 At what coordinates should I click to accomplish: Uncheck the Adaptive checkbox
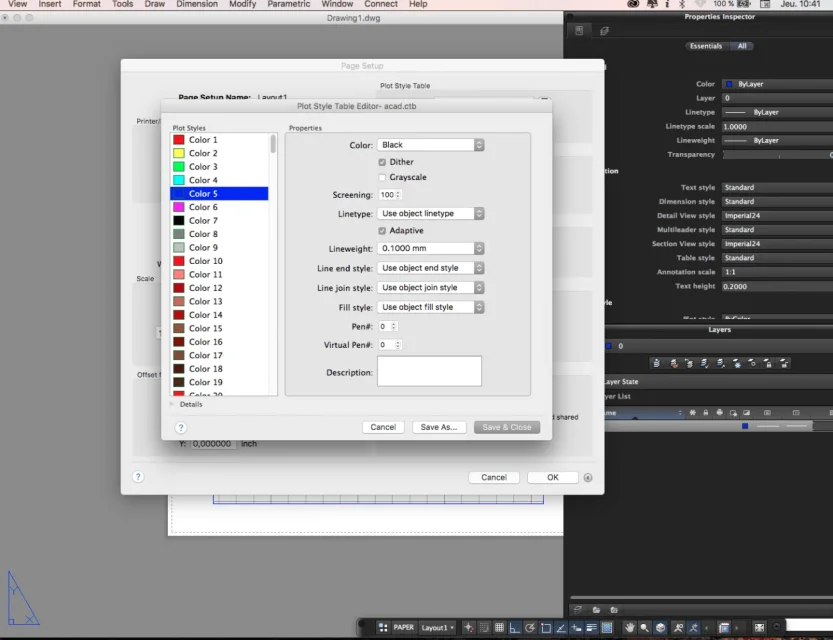(382, 230)
